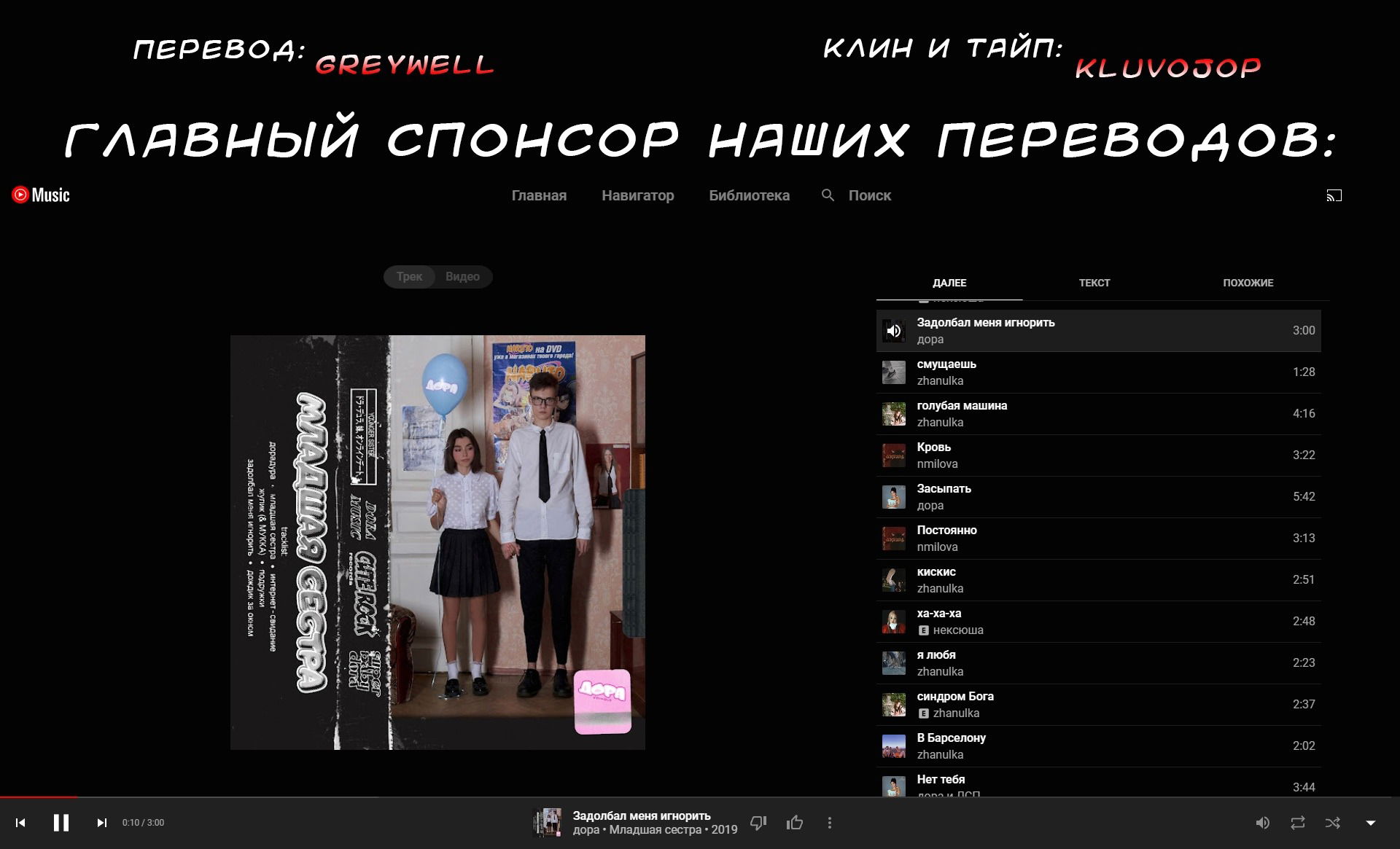This screenshot has width=1400, height=849.
Task: Open artist дора in player bar
Action: [586, 830]
